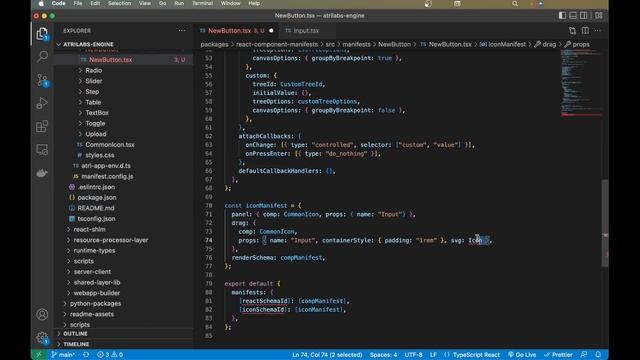Image resolution: width=640 pixels, height=360 pixels.
Task: Expand the python-packages folder
Action: point(95,303)
